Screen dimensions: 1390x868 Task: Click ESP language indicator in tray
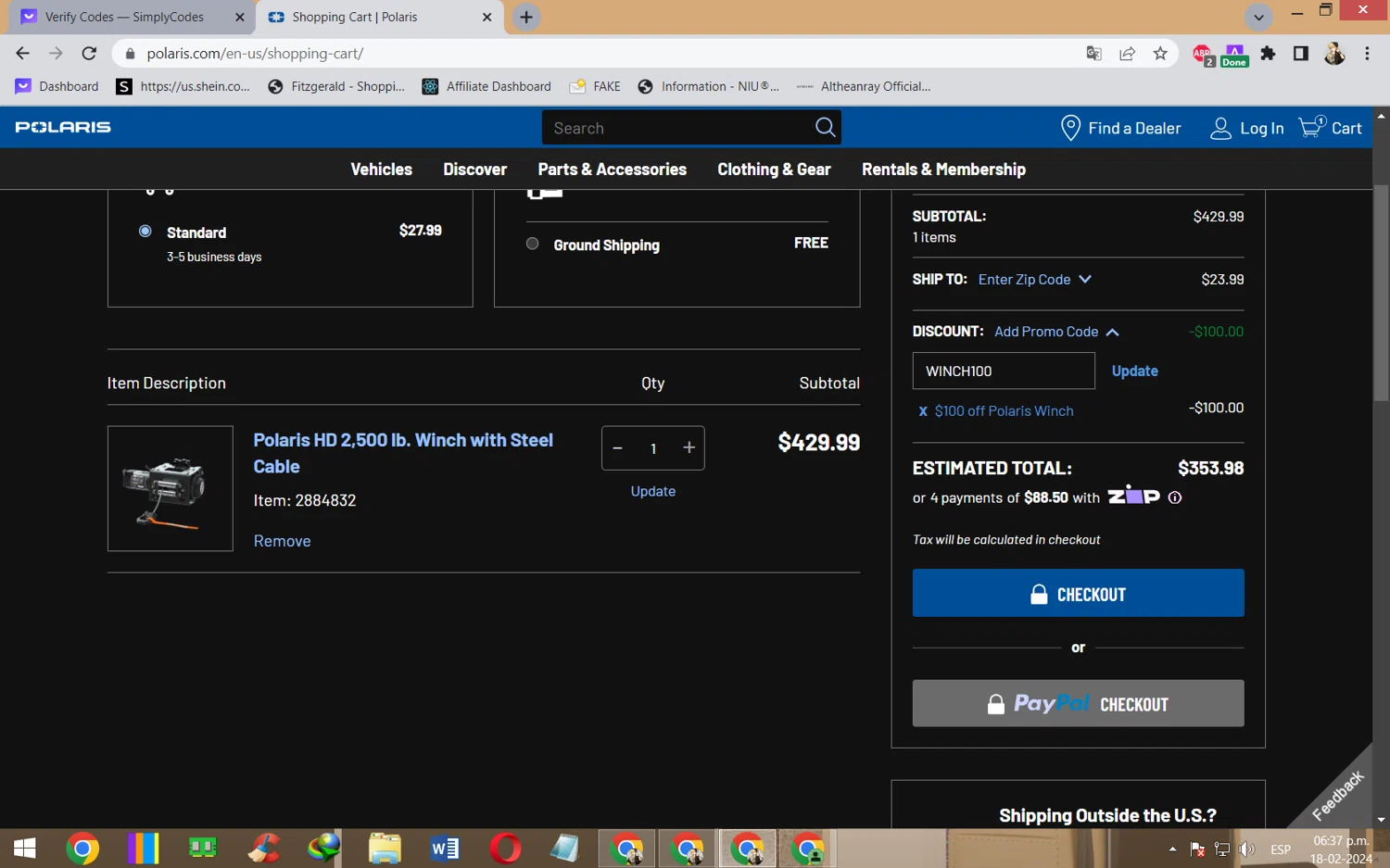click(1281, 849)
